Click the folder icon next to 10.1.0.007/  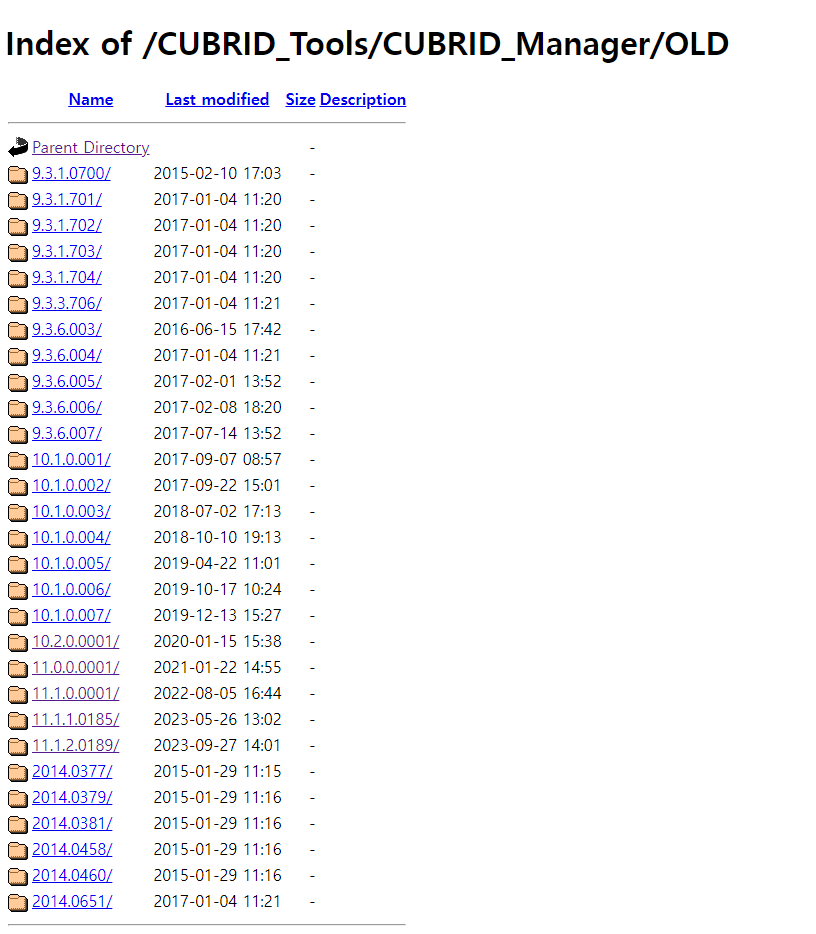click(x=18, y=617)
